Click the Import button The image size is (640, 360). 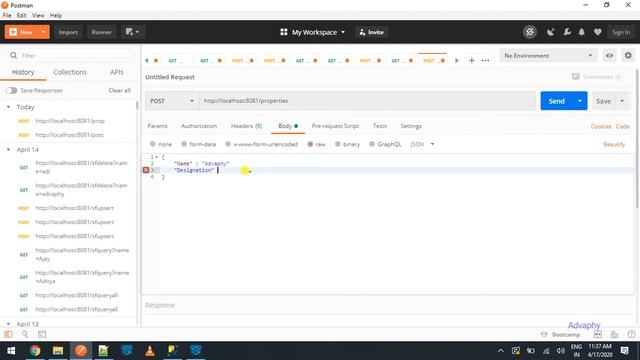tap(68, 32)
